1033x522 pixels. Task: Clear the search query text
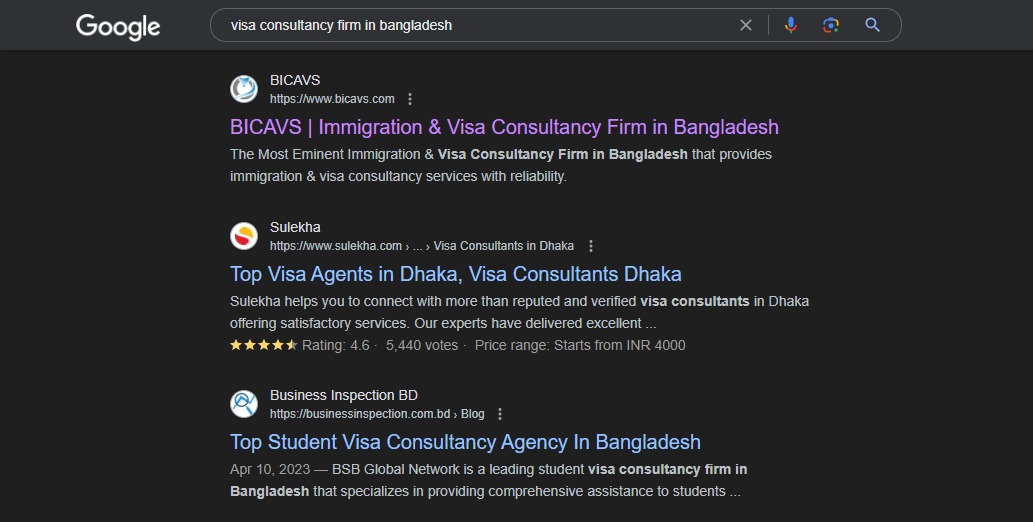(745, 25)
